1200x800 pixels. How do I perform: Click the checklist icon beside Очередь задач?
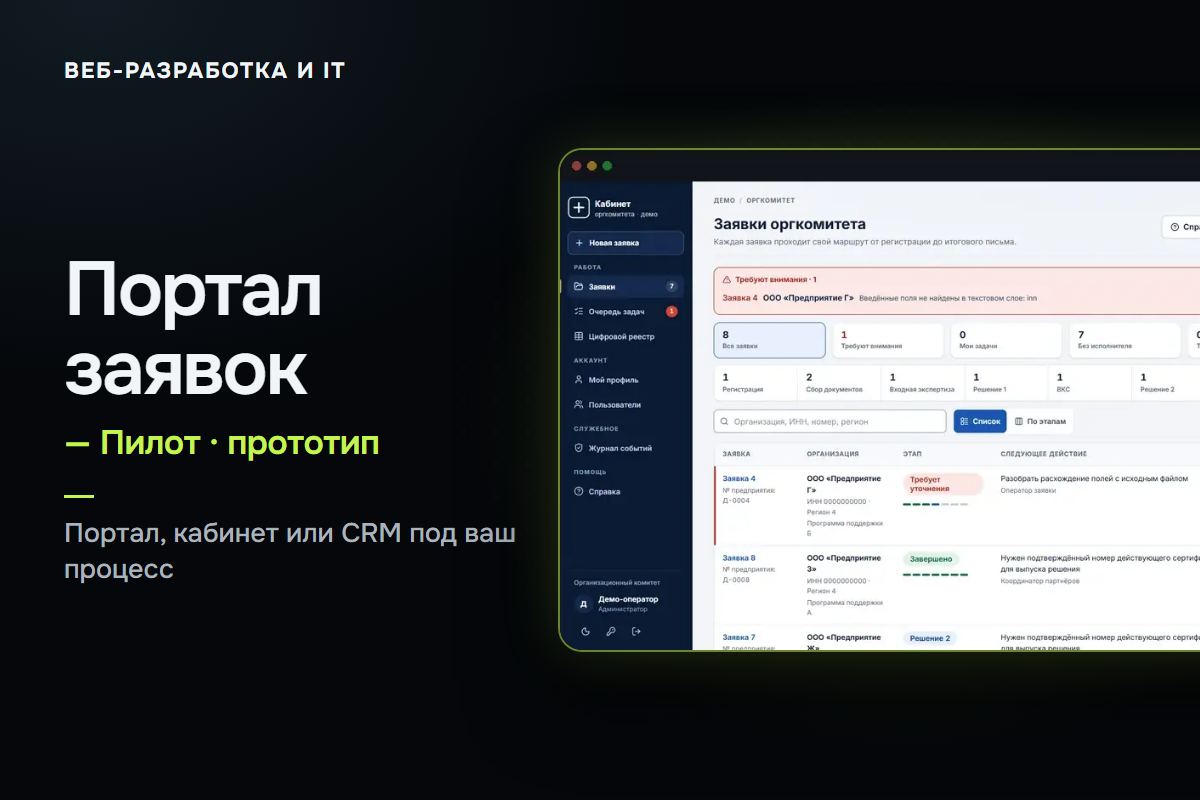(578, 311)
